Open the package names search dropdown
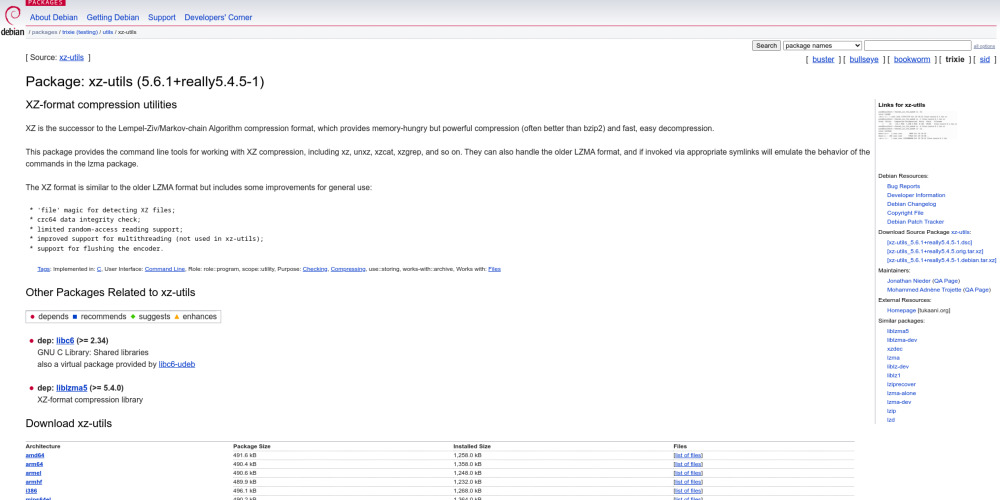1000x500 pixels. coord(822,46)
